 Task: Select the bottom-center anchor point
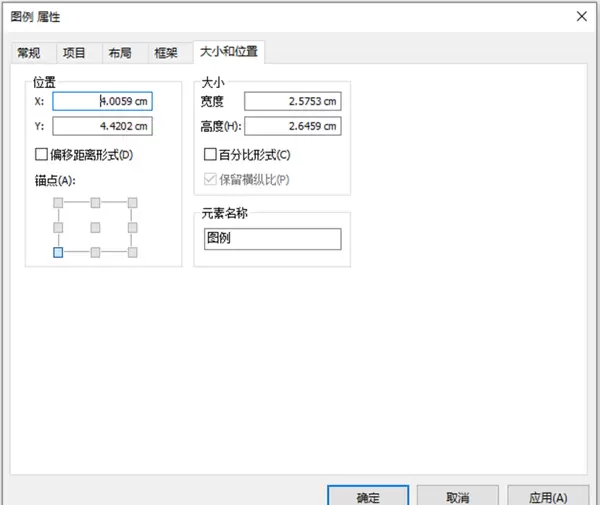click(95, 252)
